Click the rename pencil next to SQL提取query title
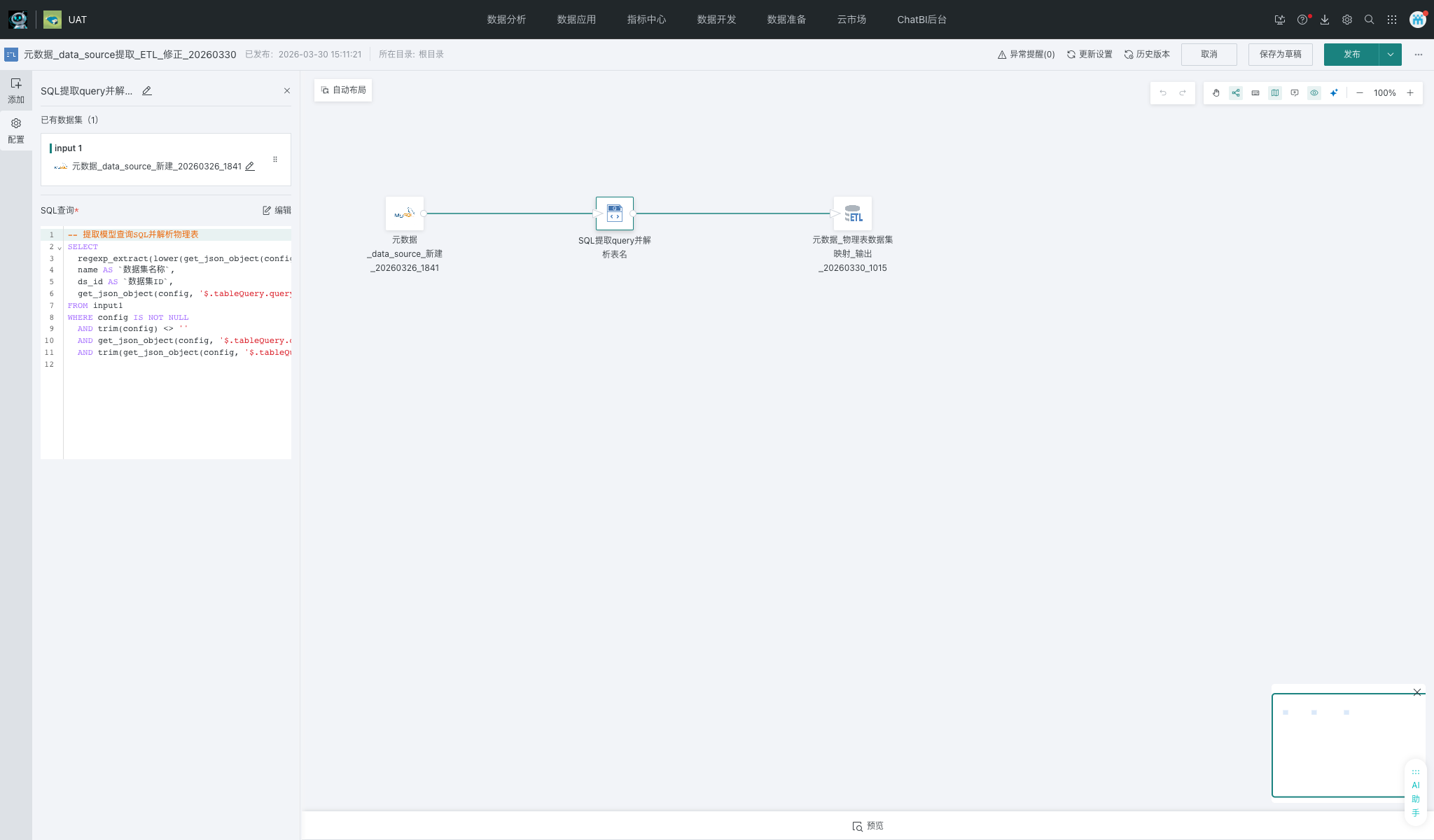The height and width of the screenshot is (840, 1434). coord(147,91)
